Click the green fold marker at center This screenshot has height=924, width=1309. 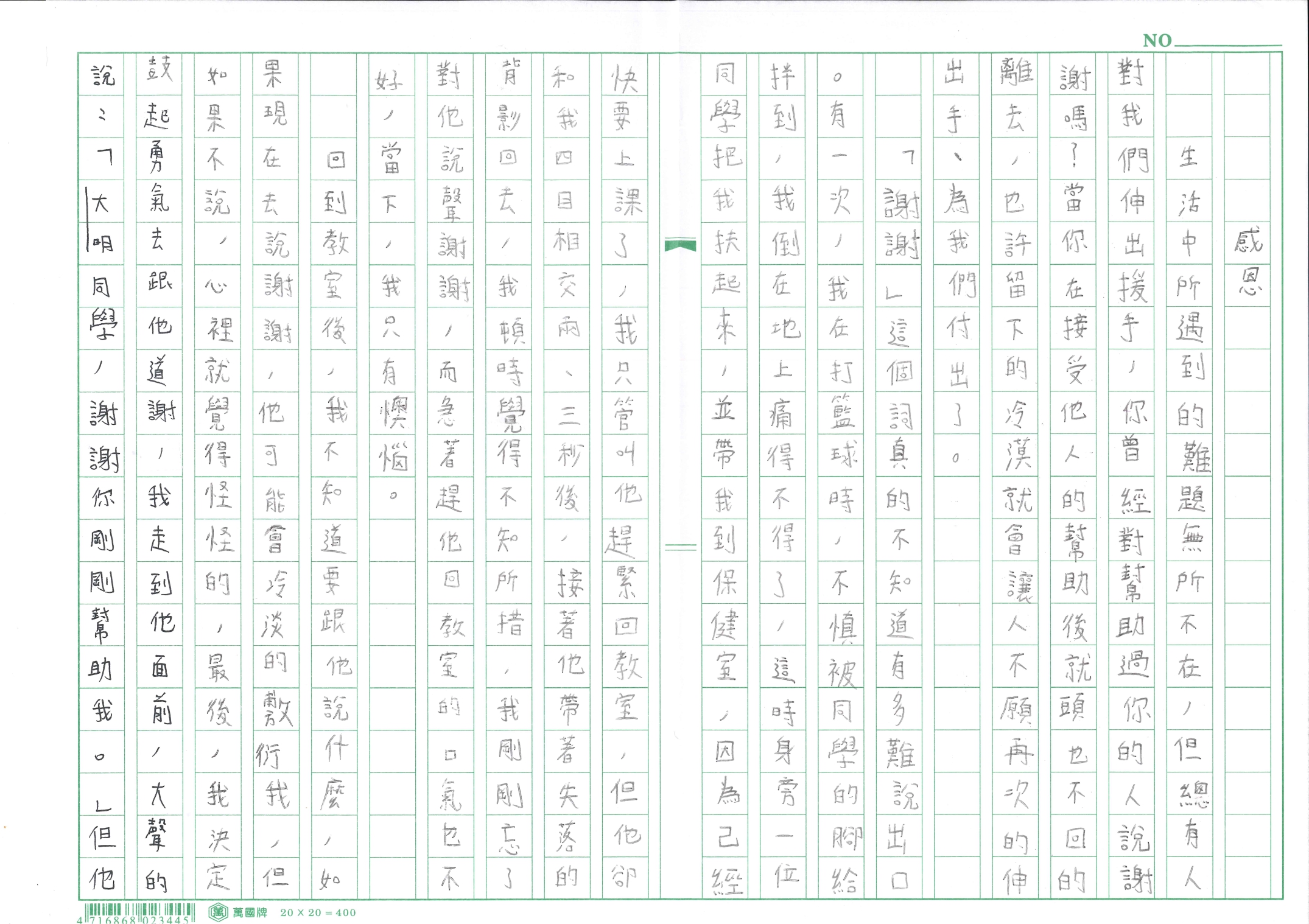pyautogui.click(x=681, y=245)
